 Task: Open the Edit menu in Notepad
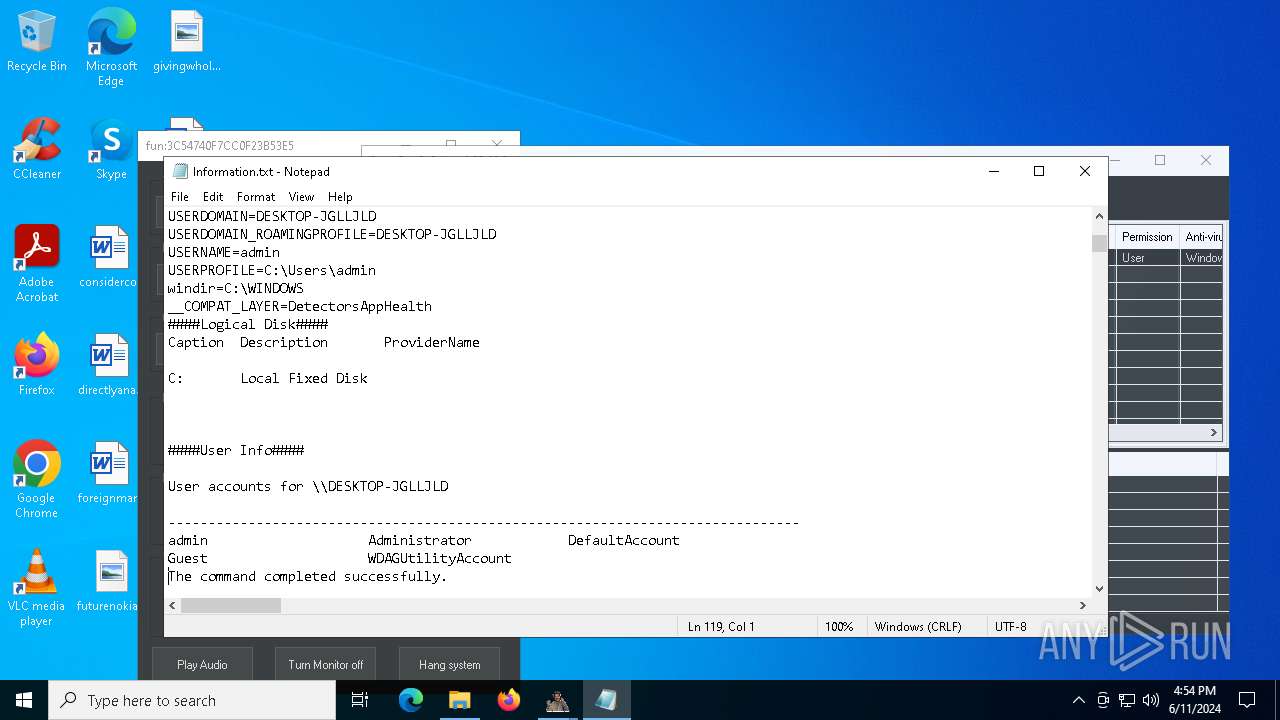coord(213,197)
